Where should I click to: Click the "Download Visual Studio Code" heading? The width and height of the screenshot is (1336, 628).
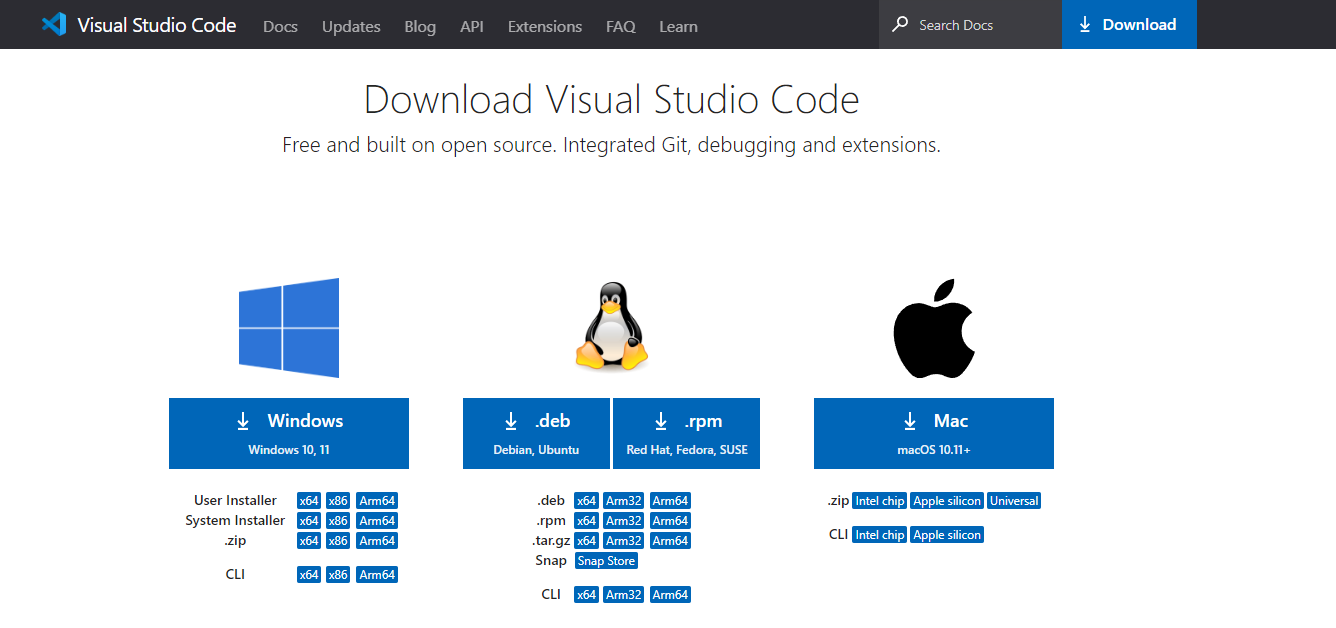pos(611,100)
